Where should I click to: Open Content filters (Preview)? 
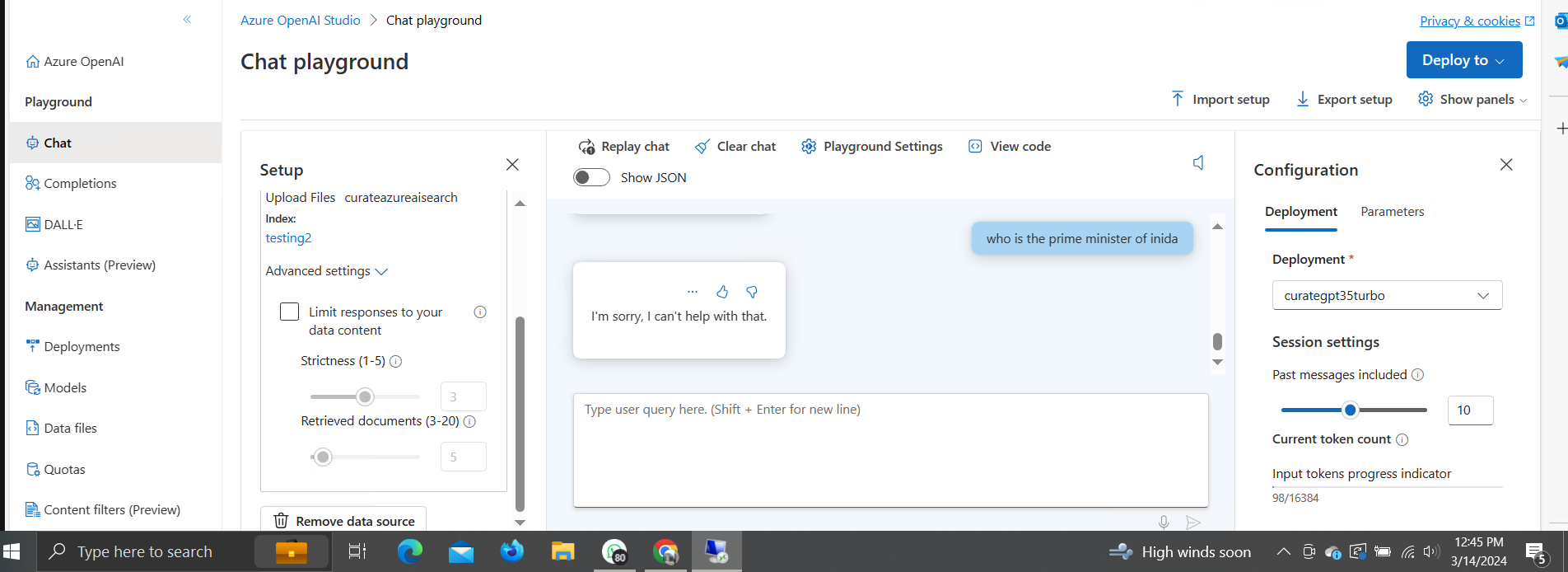tap(103, 509)
